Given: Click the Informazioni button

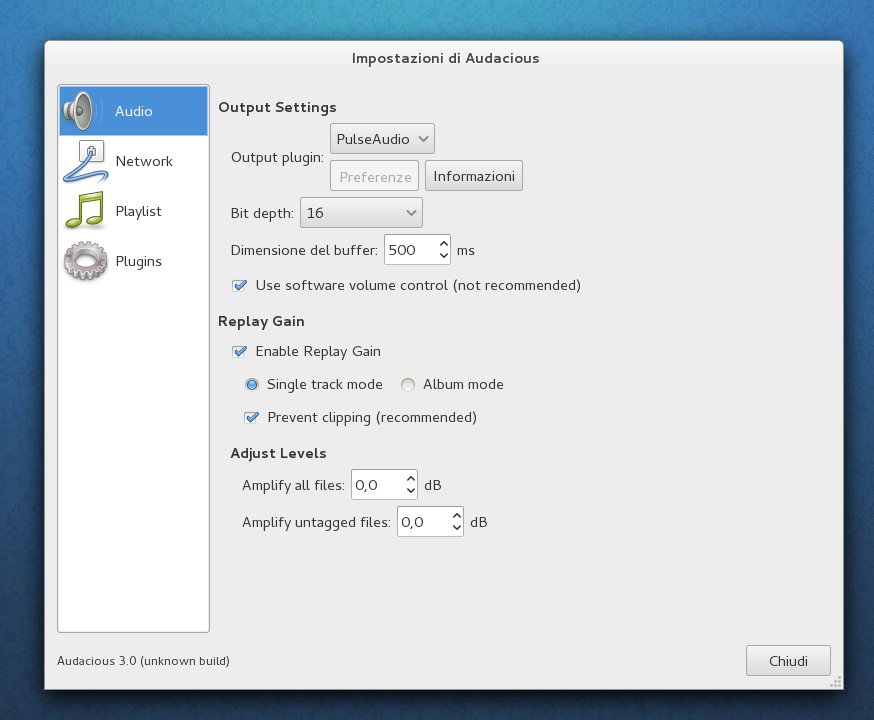Looking at the screenshot, I should (474, 176).
